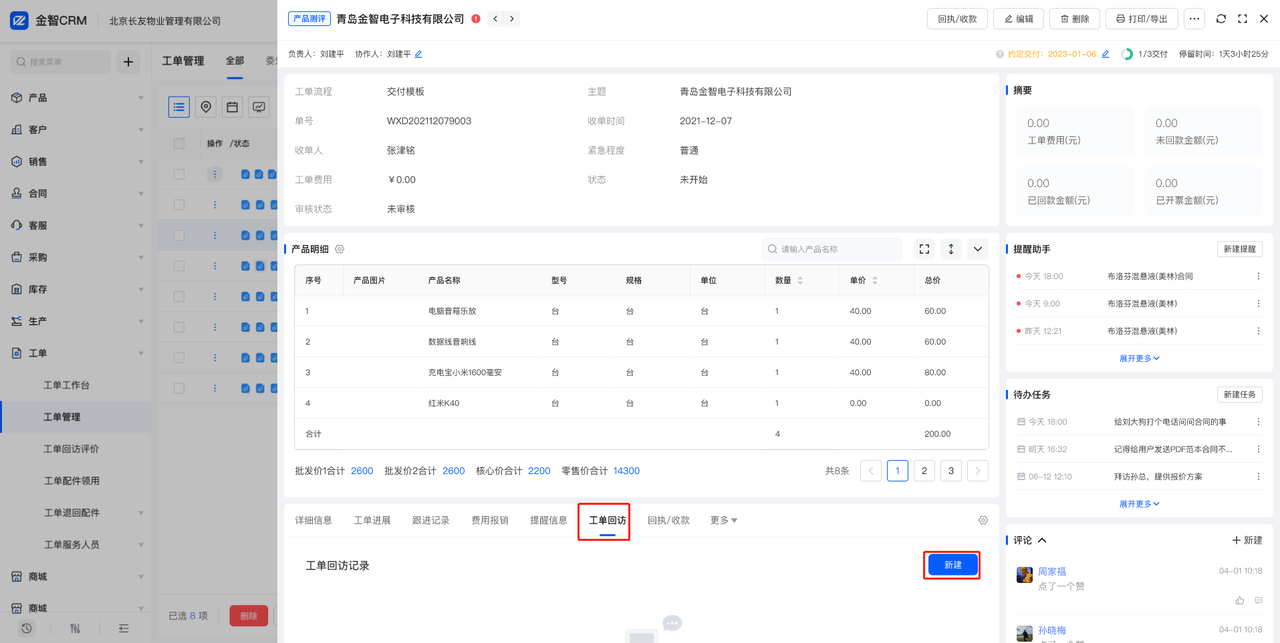Click the pencil icon beside 约定交付 date

(x=1105, y=54)
